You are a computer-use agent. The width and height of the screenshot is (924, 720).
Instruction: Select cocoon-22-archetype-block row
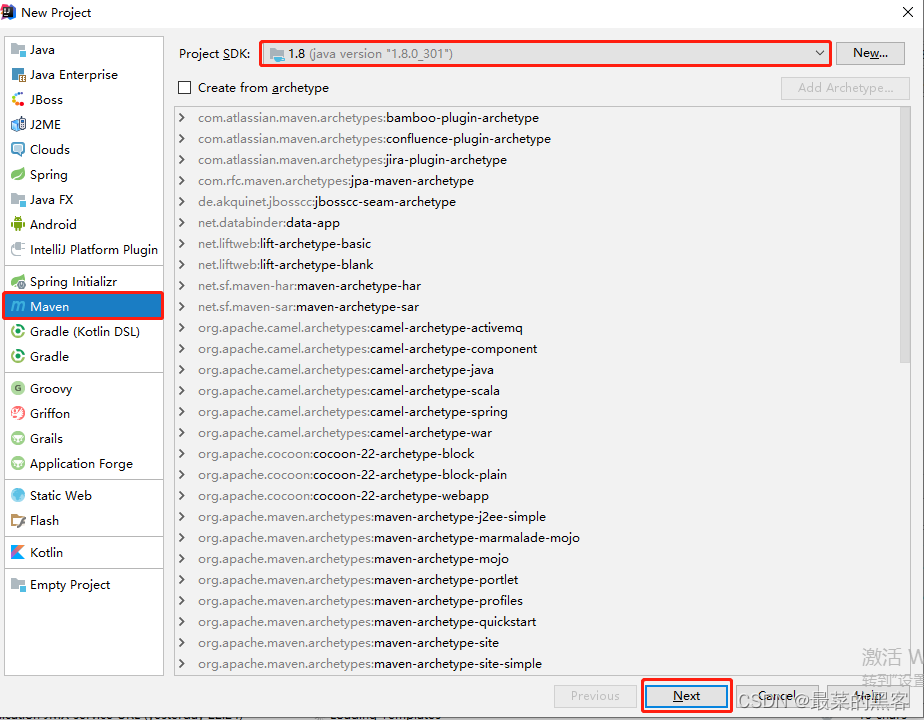click(x=537, y=454)
